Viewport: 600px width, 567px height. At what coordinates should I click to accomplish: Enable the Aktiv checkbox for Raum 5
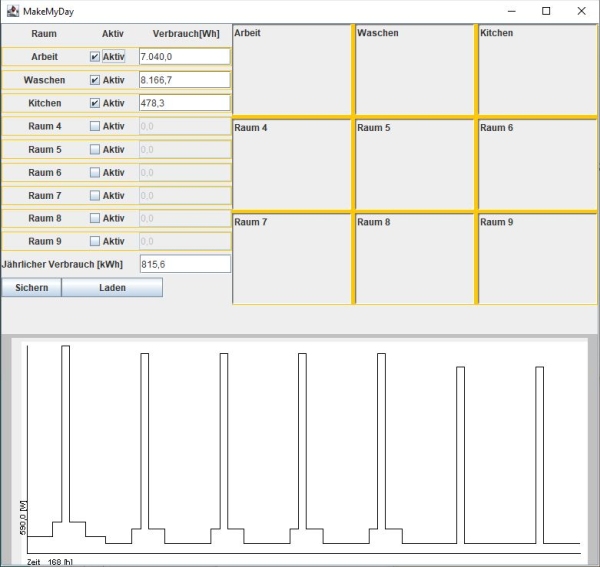tap(95, 149)
